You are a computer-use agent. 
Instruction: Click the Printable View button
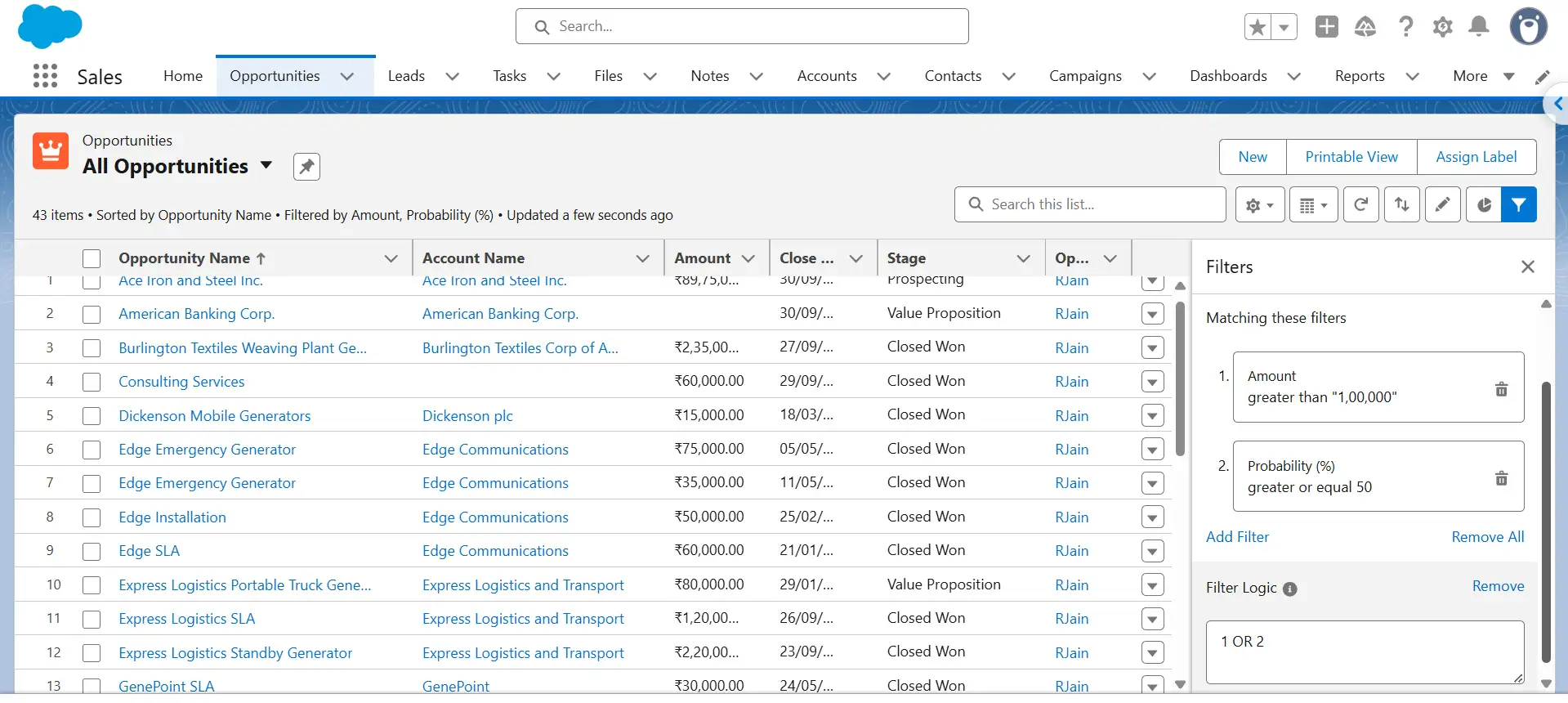pos(1351,157)
